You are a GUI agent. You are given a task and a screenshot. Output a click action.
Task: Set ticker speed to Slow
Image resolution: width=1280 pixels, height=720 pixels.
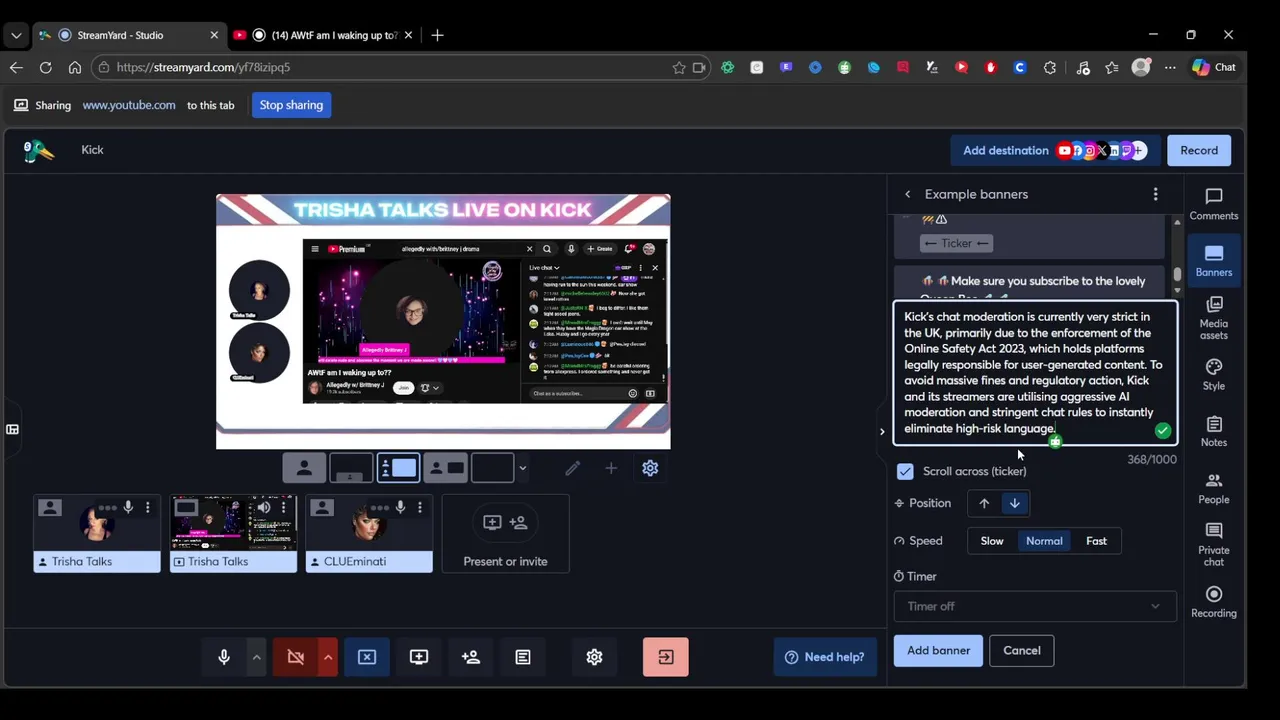click(992, 541)
